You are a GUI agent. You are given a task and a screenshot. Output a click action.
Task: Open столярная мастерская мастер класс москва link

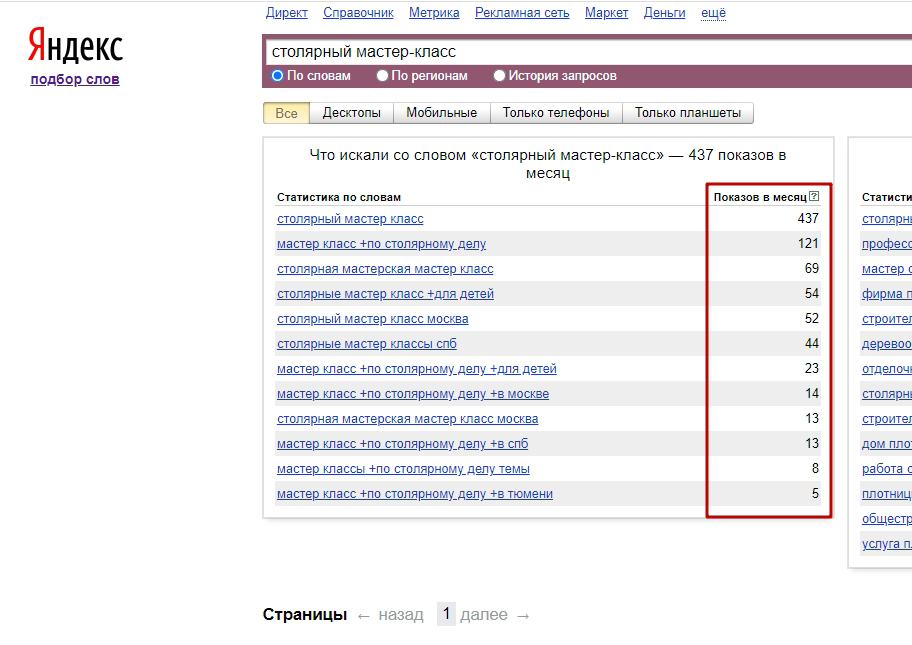click(407, 419)
